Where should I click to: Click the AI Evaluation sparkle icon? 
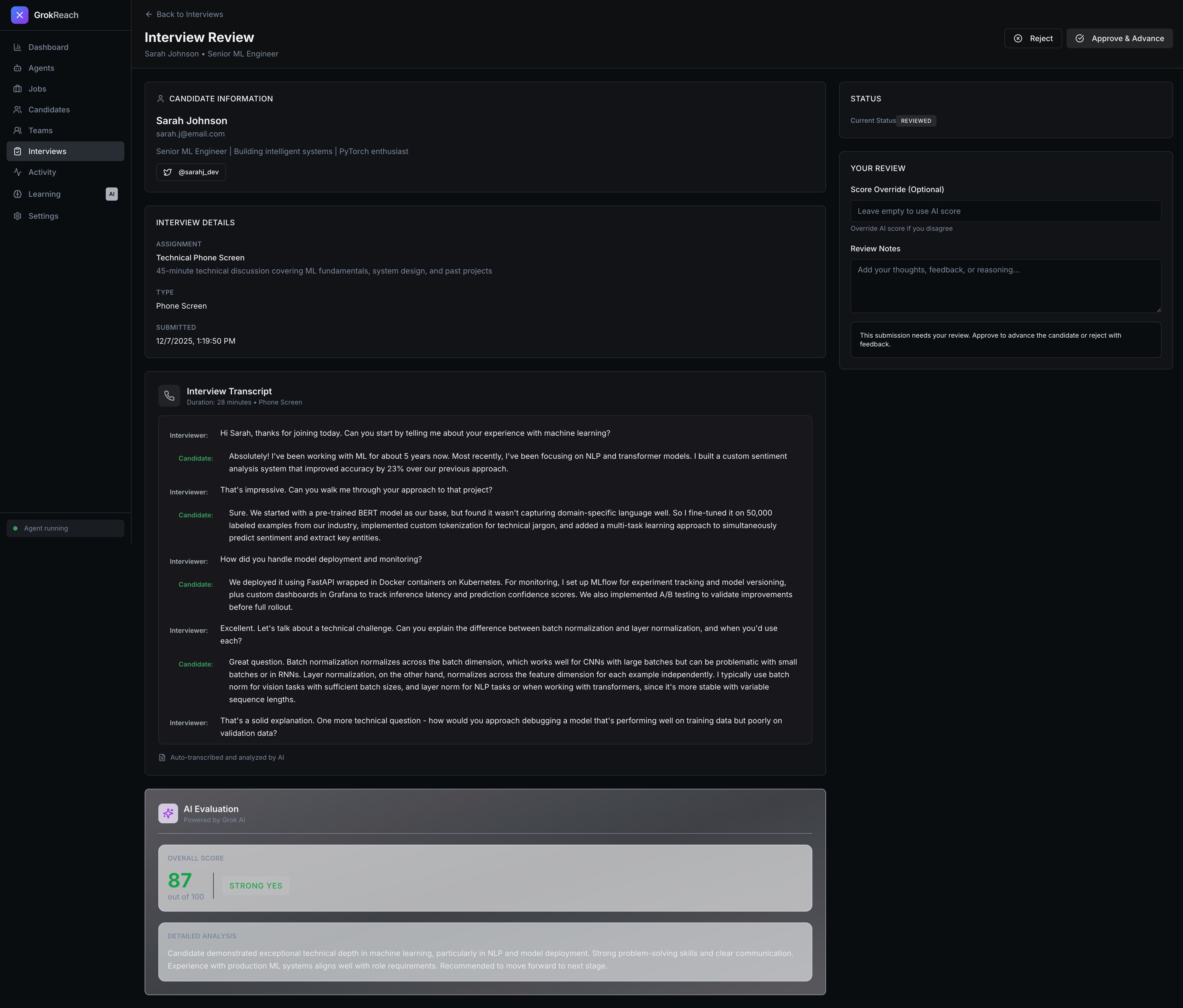(x=168, y=813)
